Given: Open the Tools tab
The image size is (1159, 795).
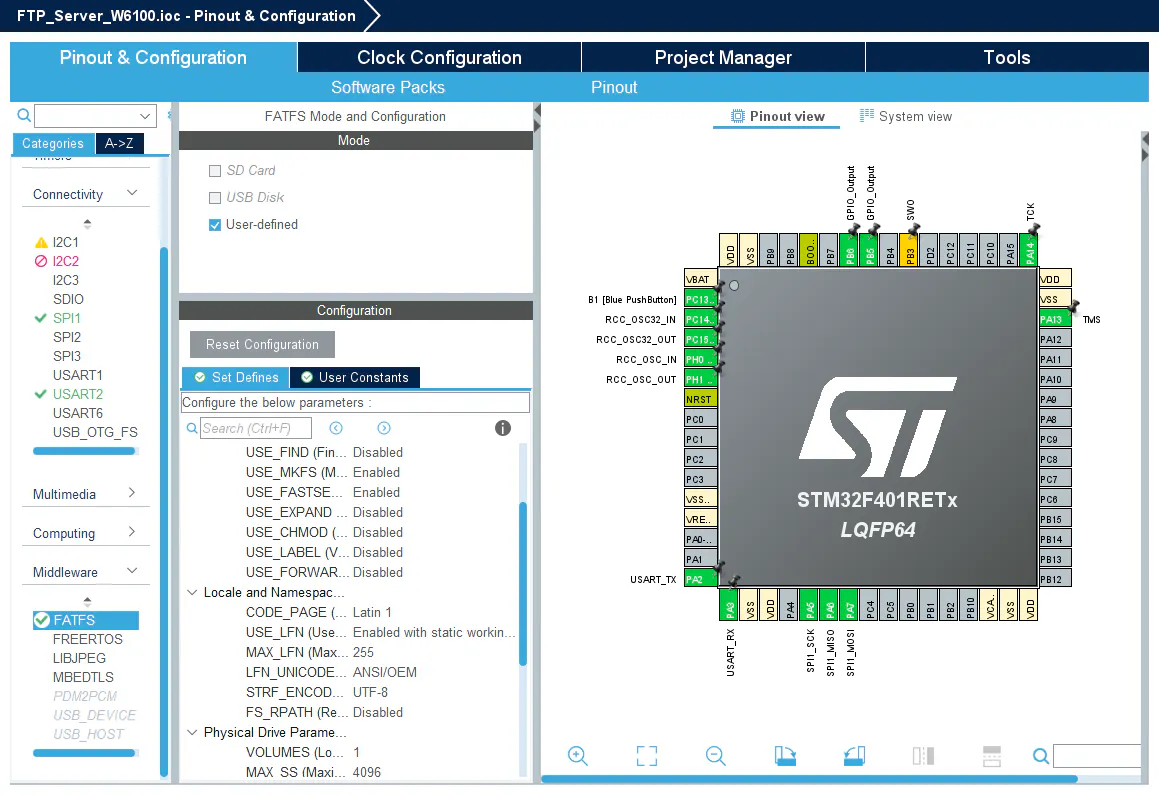Looking at the screenshot, I should click(1007, 58).
